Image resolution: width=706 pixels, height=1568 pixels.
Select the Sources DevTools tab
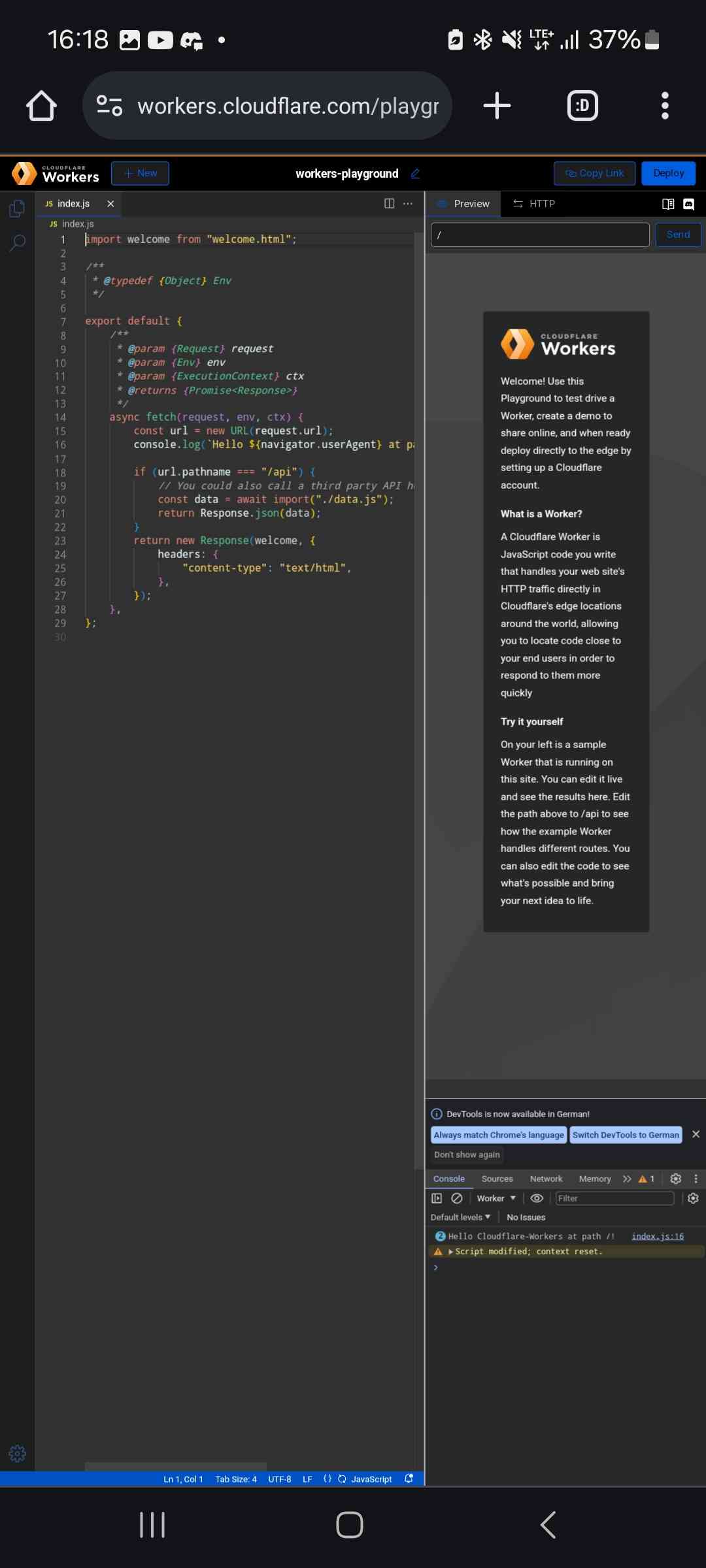[497, 1179]
